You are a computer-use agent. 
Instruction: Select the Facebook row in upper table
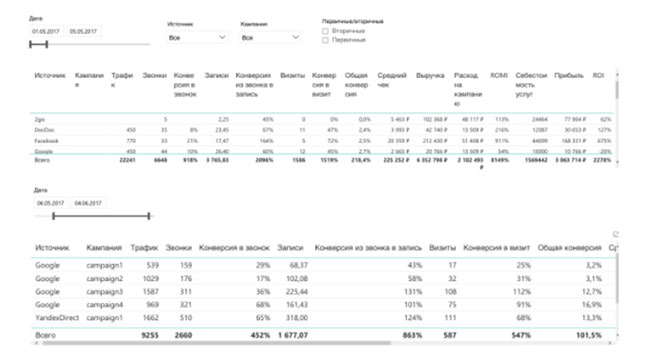point(322,141)
